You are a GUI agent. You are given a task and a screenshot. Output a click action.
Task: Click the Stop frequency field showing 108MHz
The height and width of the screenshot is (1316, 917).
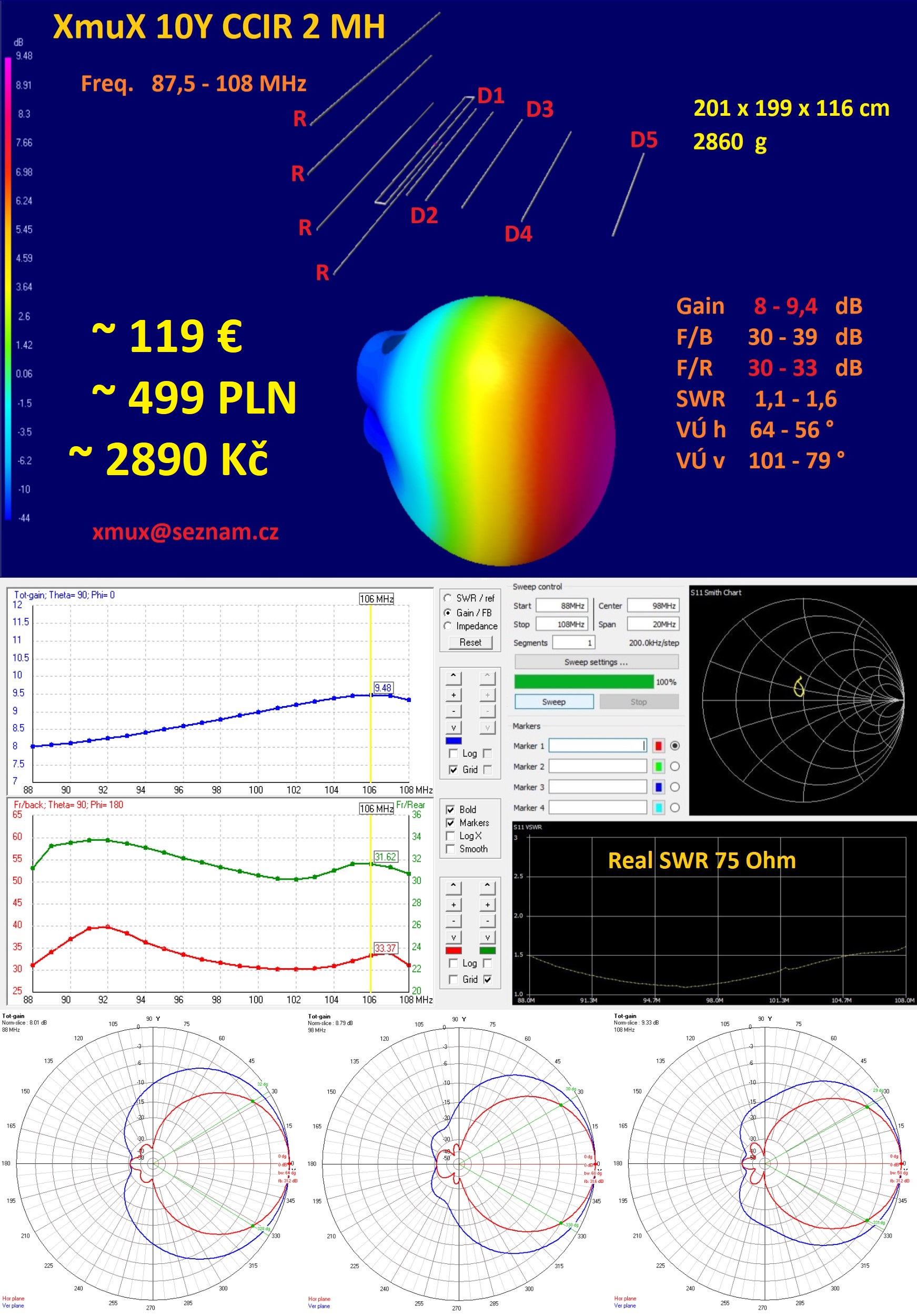tap(562, 624)
